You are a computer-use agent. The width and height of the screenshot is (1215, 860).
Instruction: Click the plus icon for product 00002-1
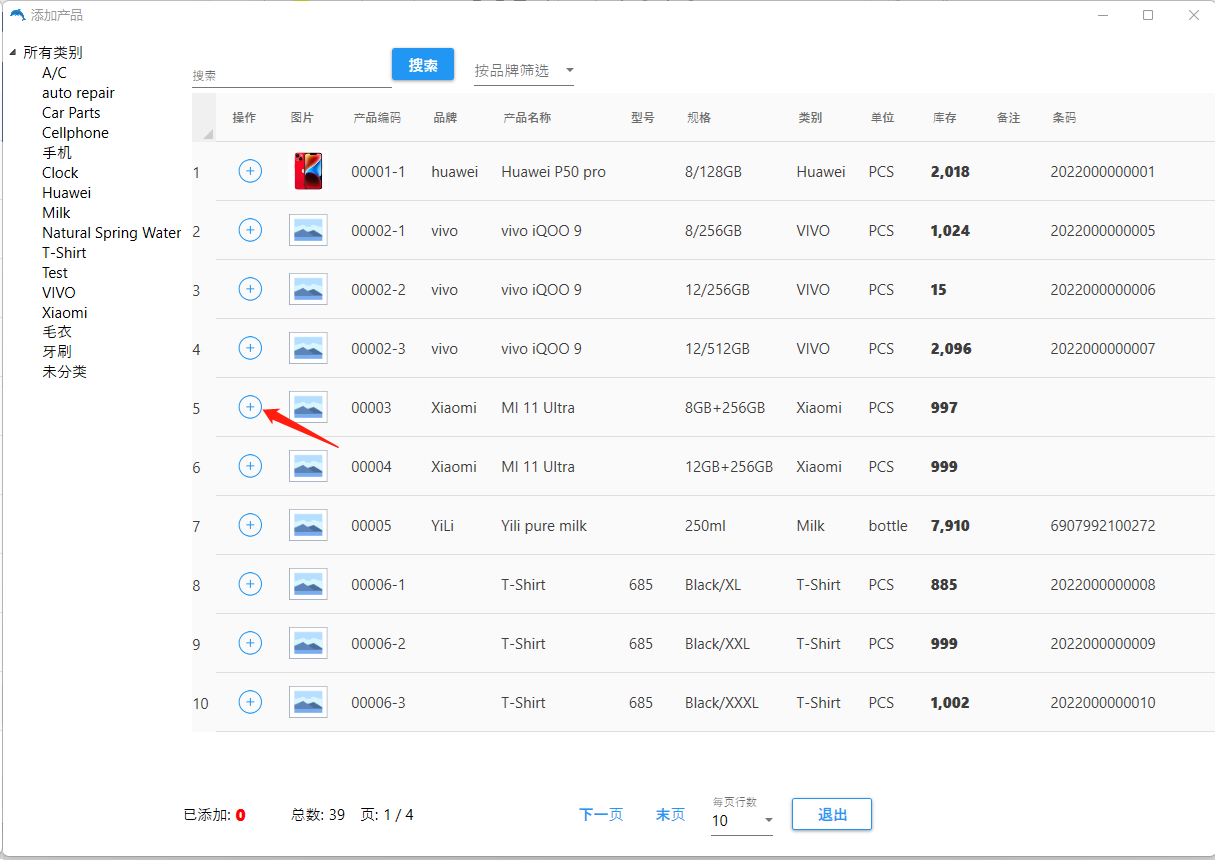tap(250, 230)
